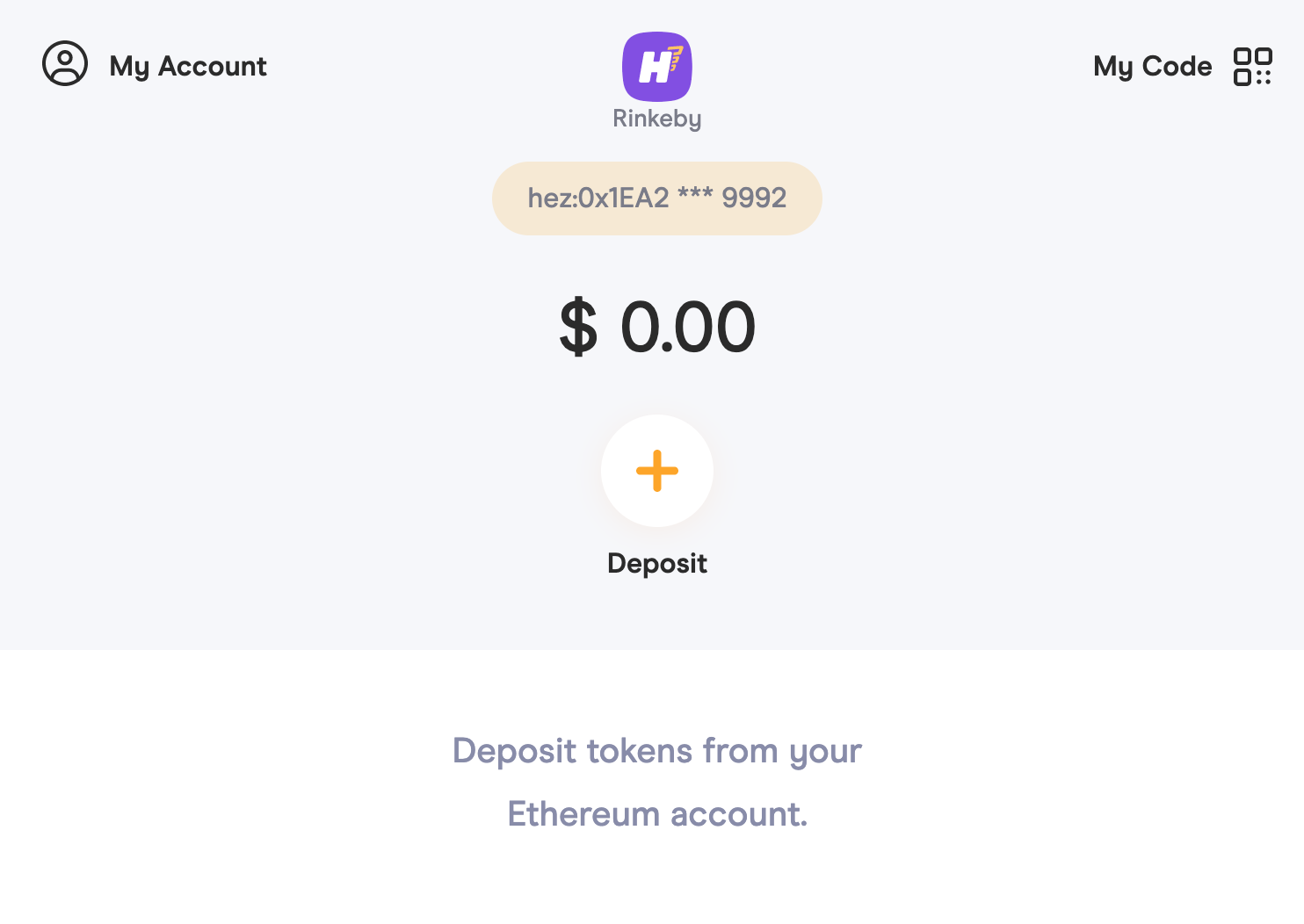
Task: Click the dollar sign of the balance
Action: (x=578, y=328)
